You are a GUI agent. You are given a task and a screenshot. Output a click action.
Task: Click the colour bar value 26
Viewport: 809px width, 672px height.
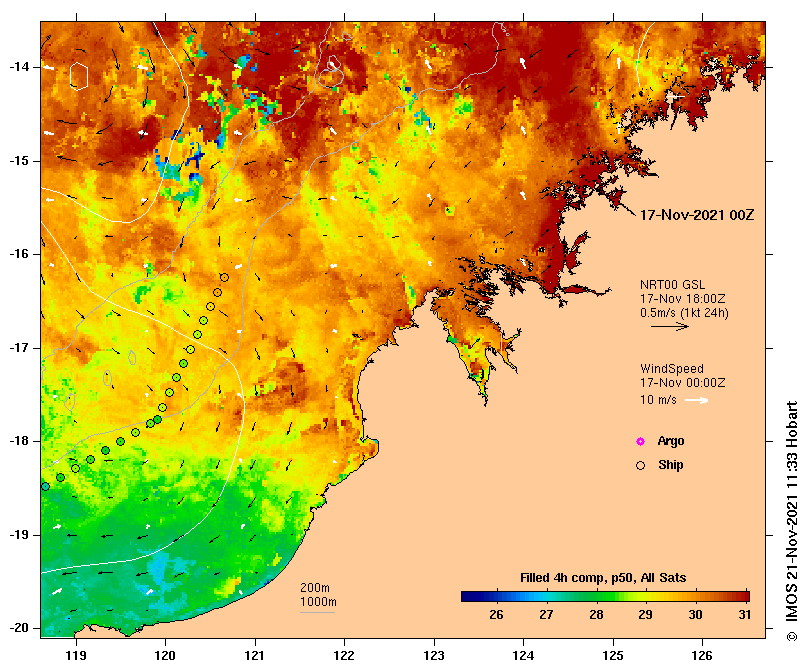point(496,615)
